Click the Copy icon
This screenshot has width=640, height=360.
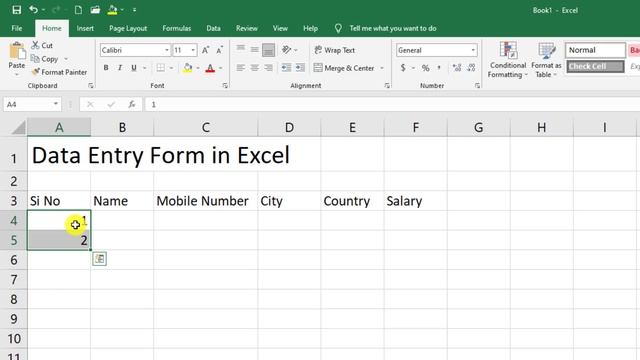(35, 58)
